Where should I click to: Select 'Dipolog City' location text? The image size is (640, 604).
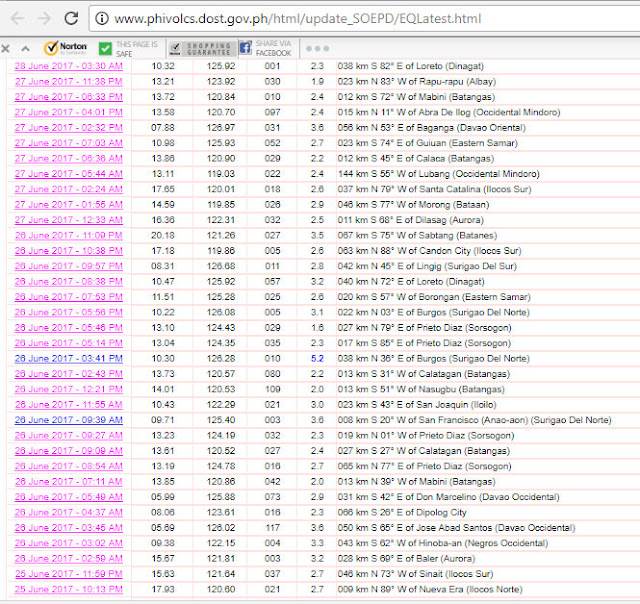pyautogui.click(x=441, y=512)
